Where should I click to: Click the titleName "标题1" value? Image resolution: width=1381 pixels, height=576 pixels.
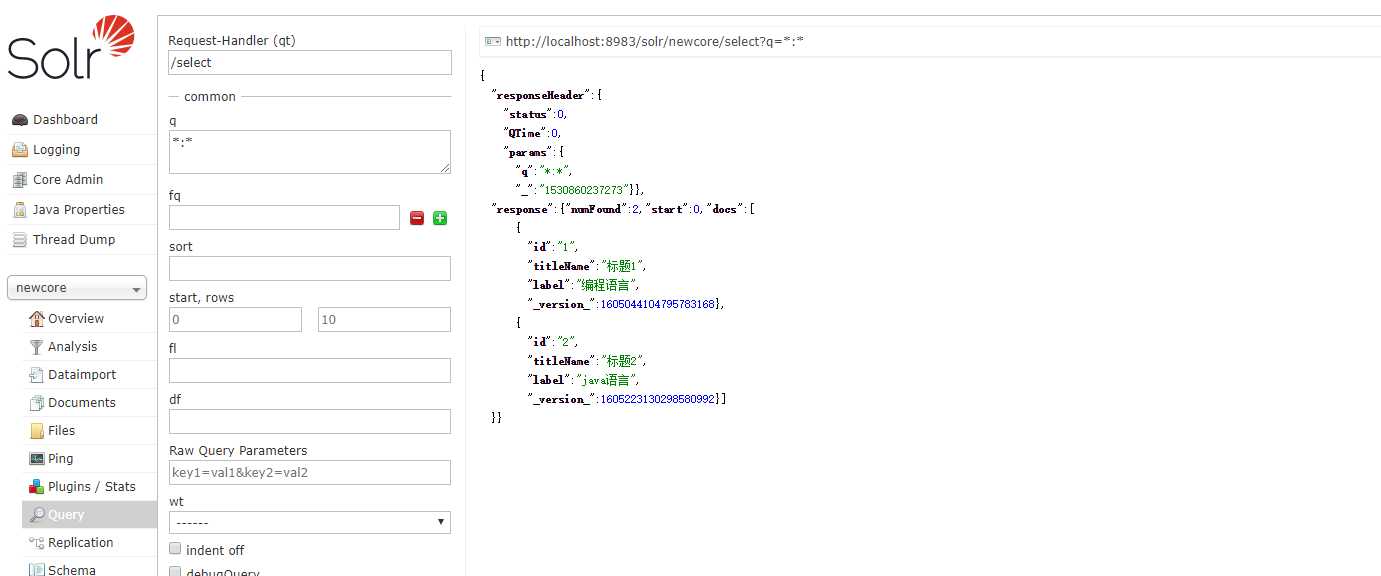click(623, 266)
